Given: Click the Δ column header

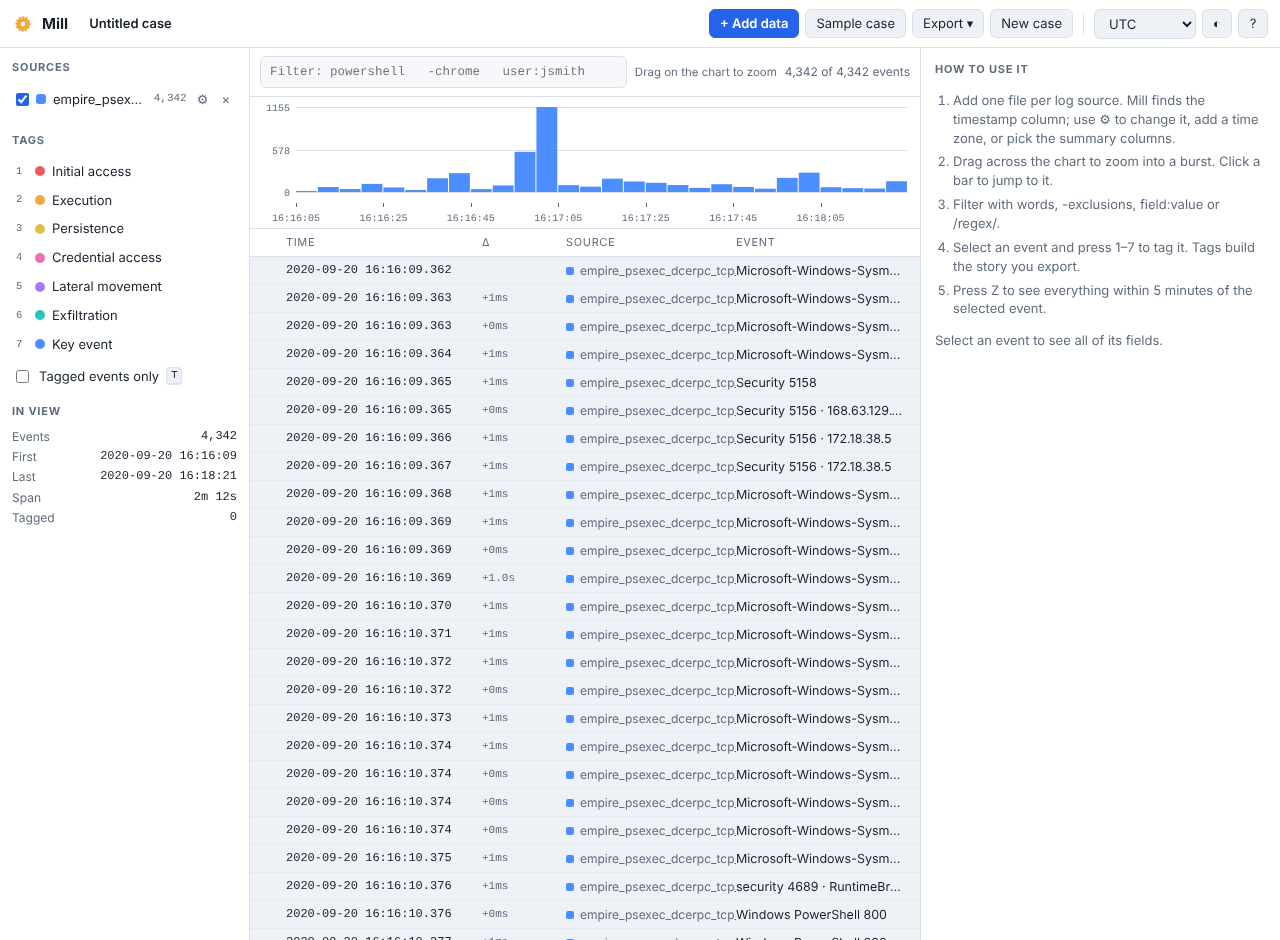Looking at the screenshot, I should point(486,242).
